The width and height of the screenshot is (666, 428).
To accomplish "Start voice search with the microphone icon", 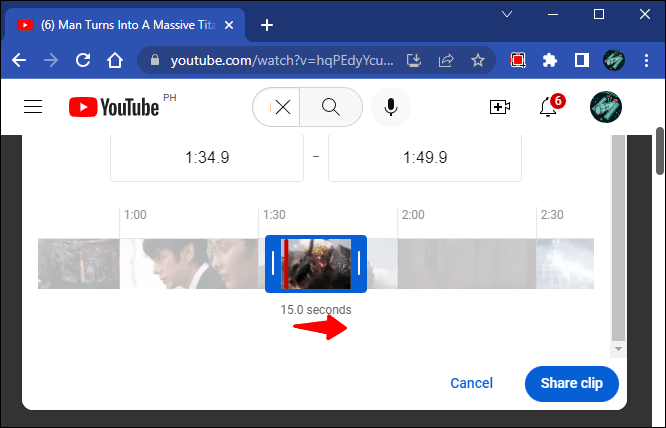I will [x=391, y=107].
